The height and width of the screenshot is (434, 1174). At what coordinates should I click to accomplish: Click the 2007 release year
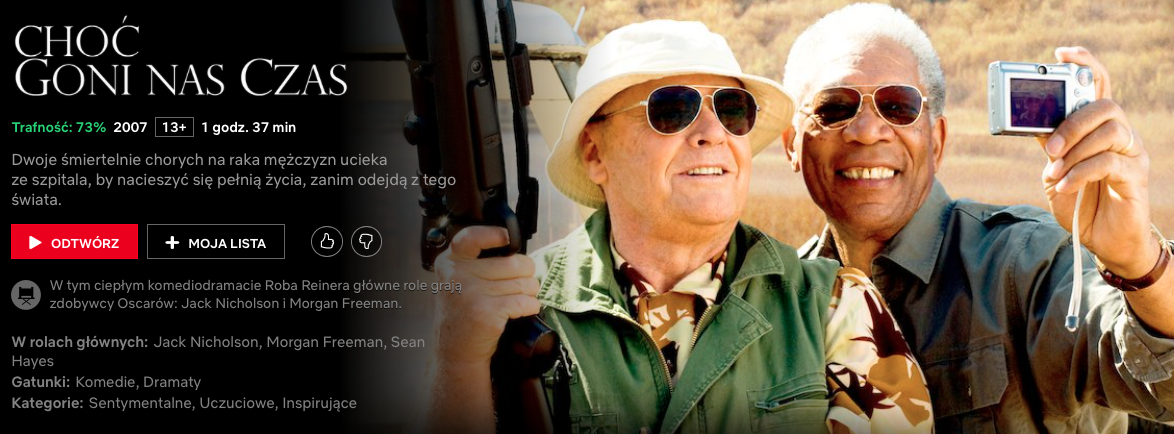pos(130,127)
